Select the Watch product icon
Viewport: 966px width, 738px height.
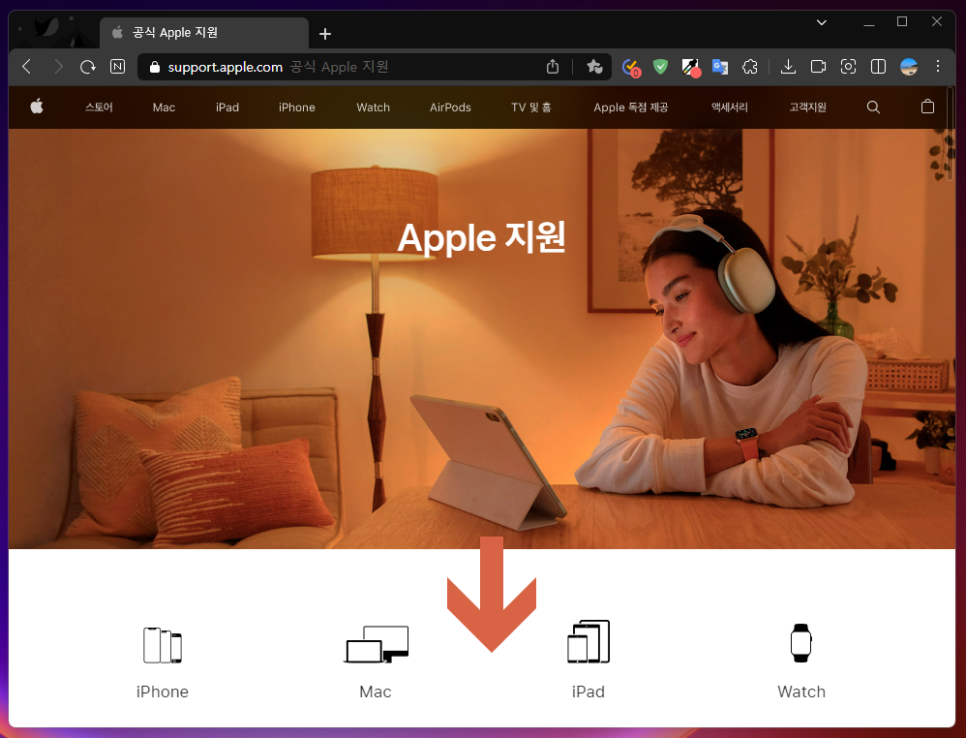pyautogui.click(x=801, y=643)
